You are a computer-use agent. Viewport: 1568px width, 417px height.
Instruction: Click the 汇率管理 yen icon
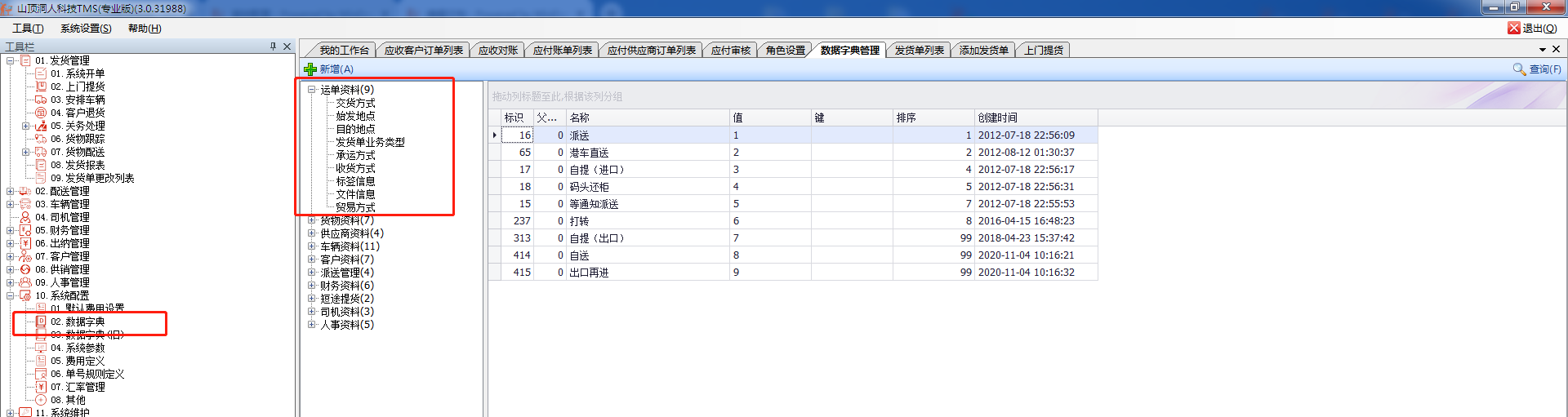click(x=41, y=387)
